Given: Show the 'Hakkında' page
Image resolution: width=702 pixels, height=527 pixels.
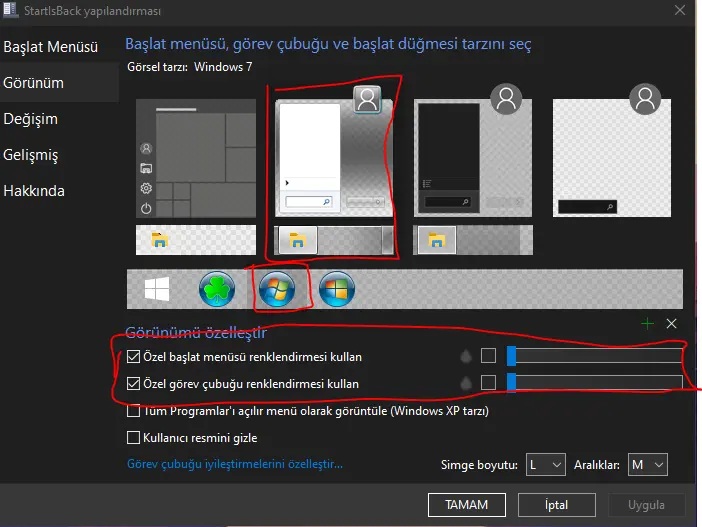Looking at the screenshot, I should (x=34, y=191).
